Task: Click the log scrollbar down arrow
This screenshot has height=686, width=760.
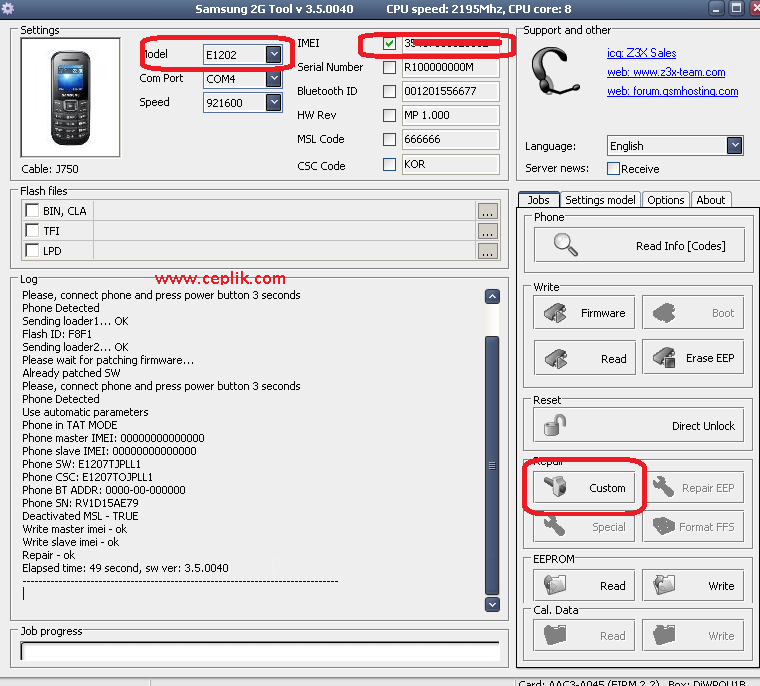Action: pyautogui.click(x=492, y=605)
